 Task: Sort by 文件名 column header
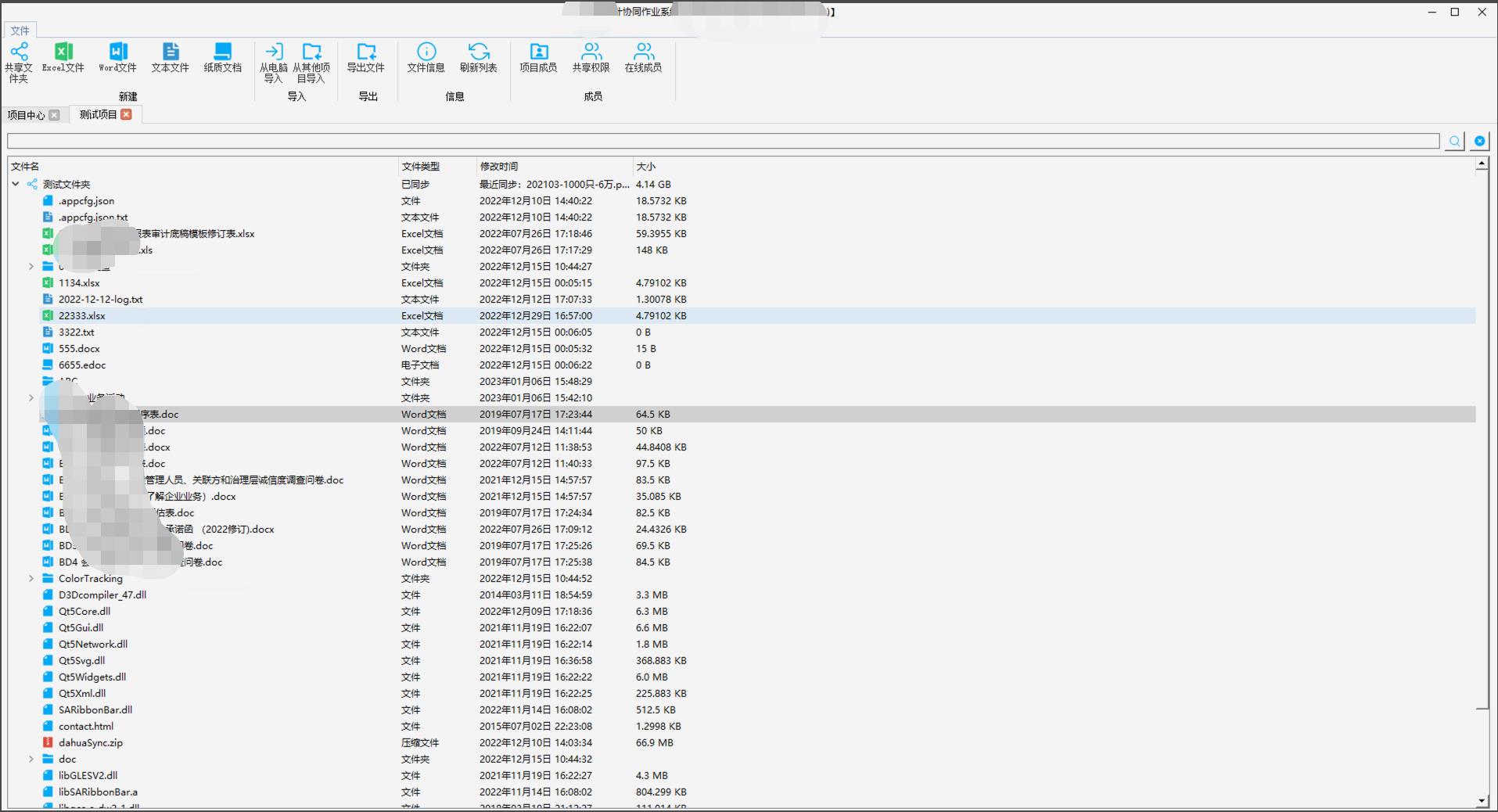pyautogui.click(x=203, y=166)
